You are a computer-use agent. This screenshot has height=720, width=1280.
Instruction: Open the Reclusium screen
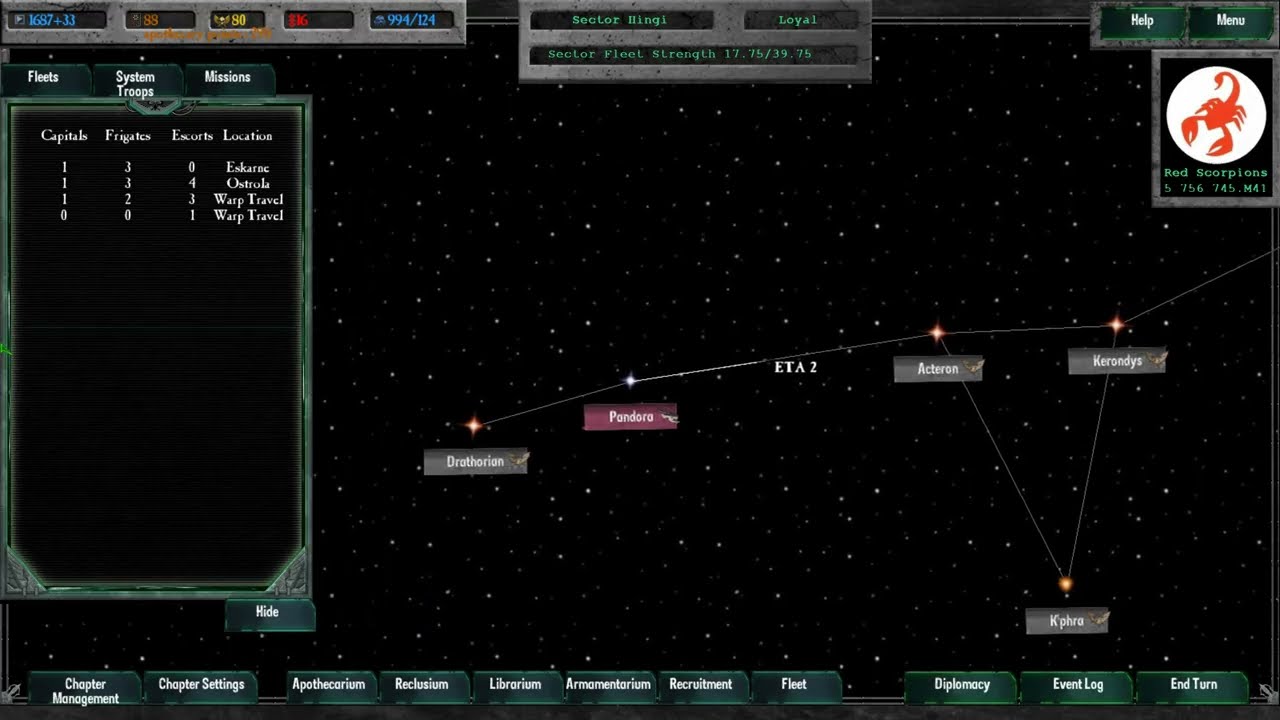coord(422,687)
